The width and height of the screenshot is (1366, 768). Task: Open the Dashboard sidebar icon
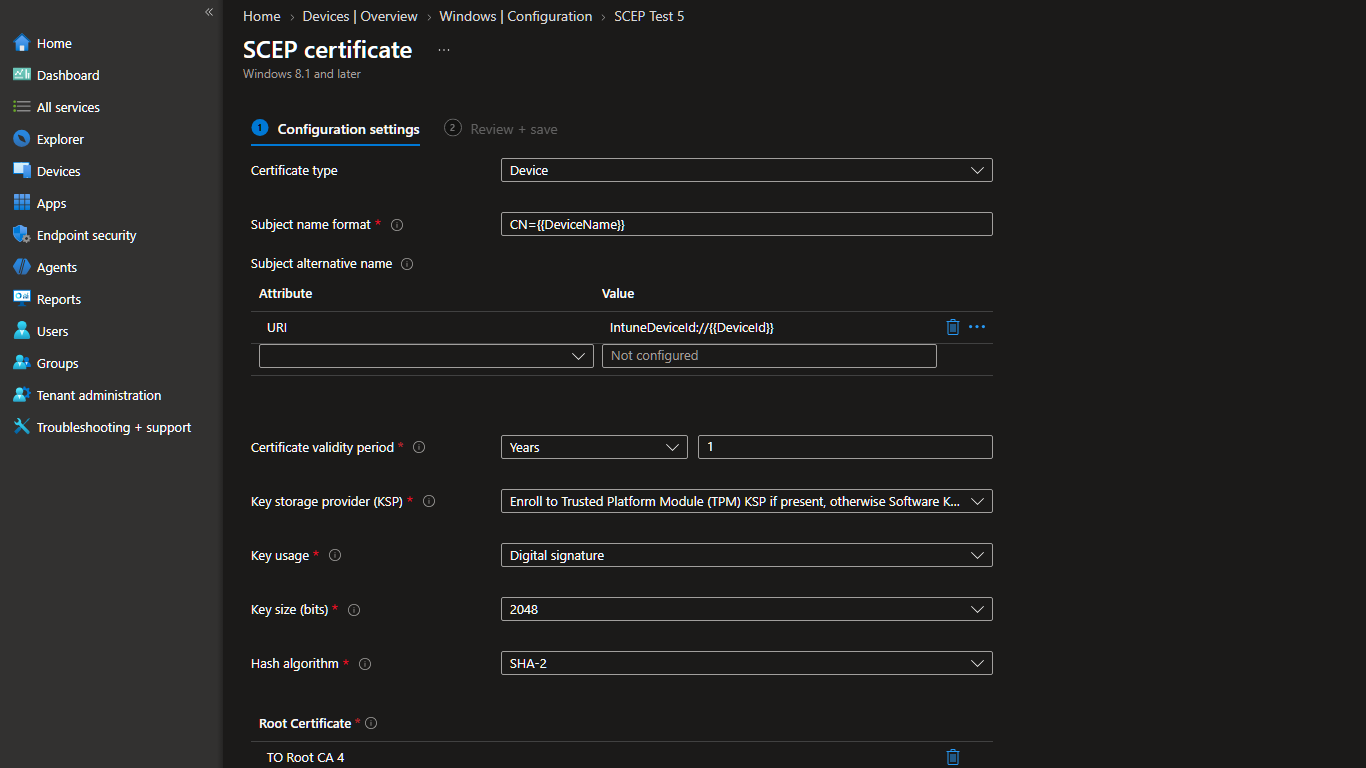click(22, 75)
